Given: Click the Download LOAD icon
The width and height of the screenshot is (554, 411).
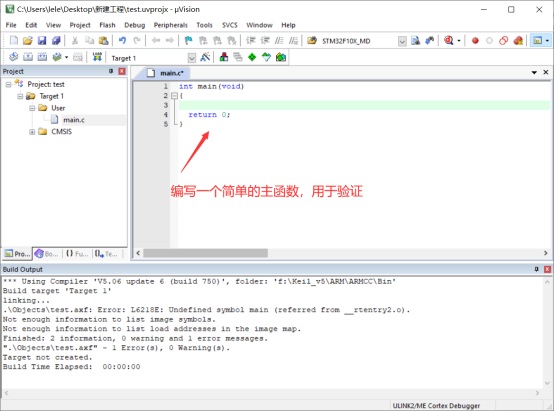Looking at the screenshot, I should (x=97, y=57).
